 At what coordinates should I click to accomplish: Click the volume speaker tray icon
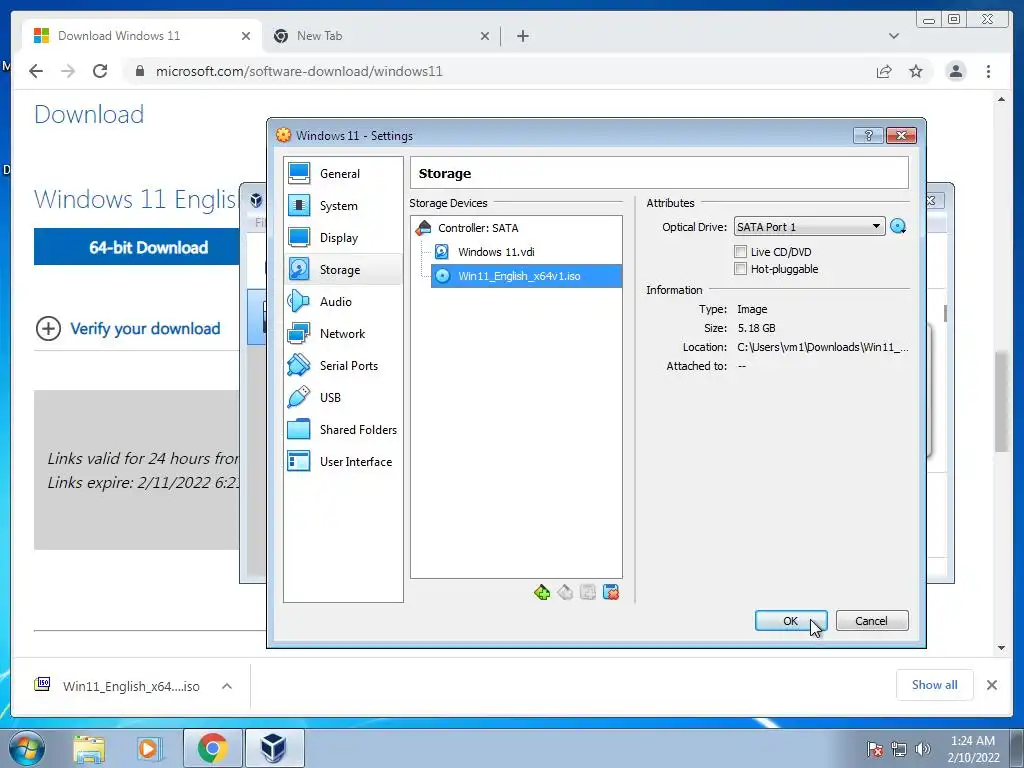922,749
